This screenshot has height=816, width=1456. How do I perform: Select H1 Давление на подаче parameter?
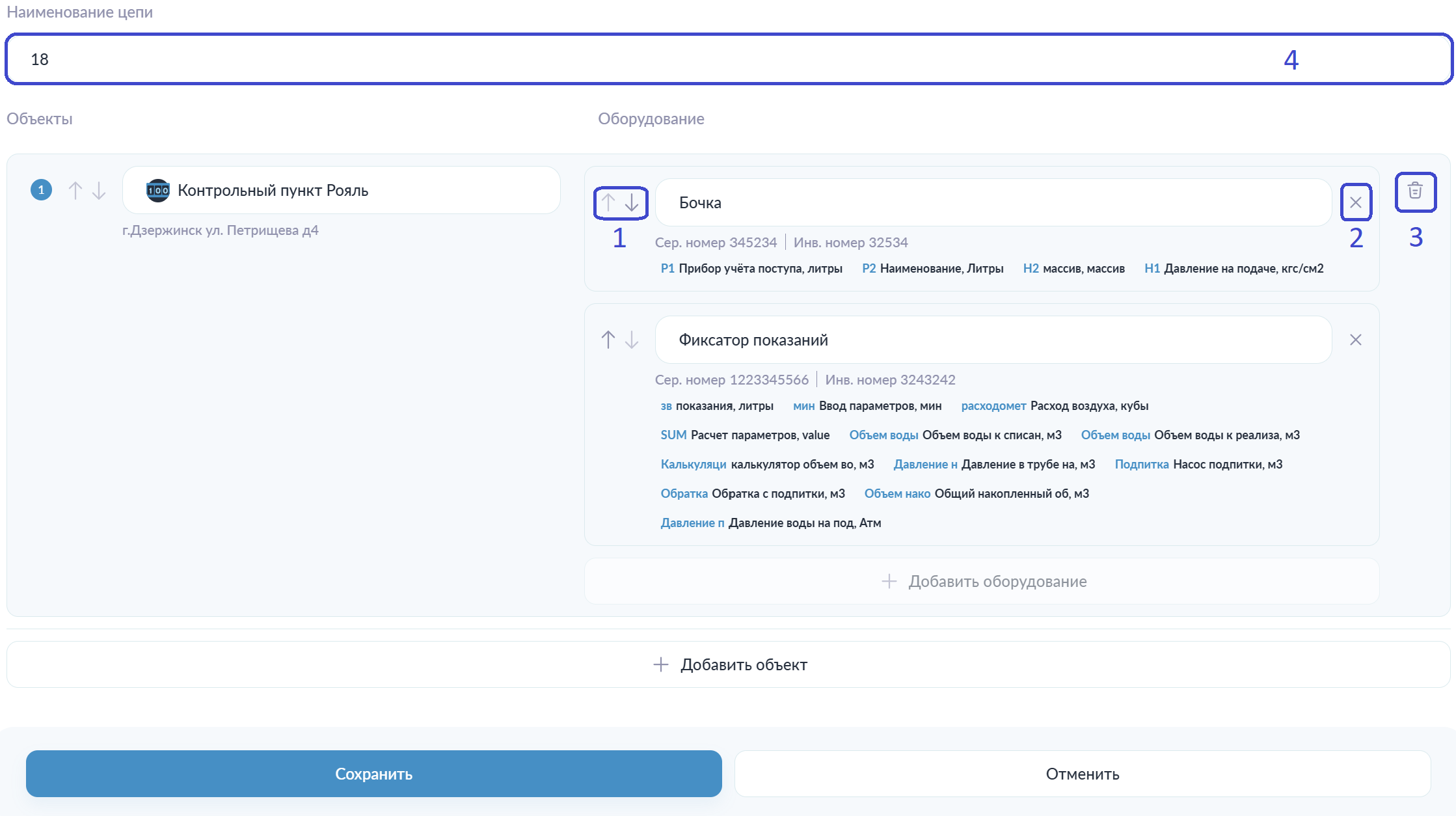pos(1234,269)
